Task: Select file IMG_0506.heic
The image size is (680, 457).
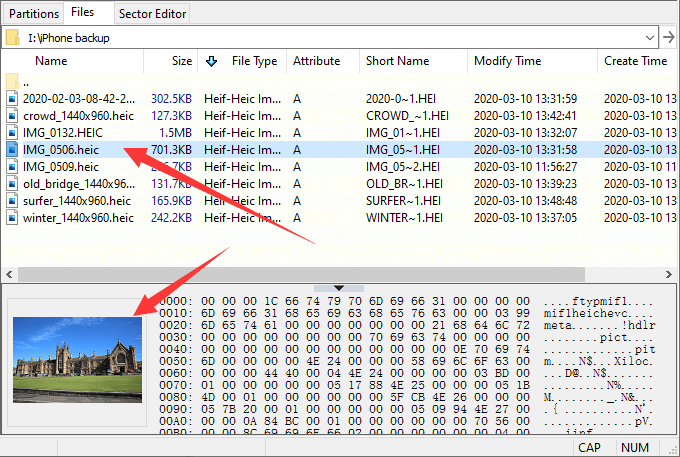Action: 61,150
